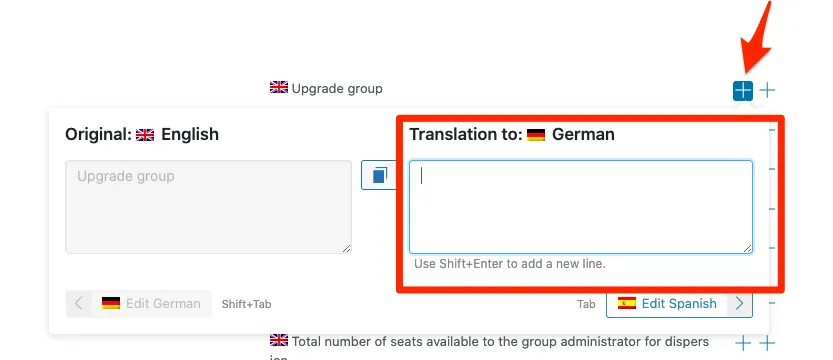Viewport: 833px width, 360px height.
Task: Click right chevron on Edit Spanish button
Action: (x=740, y=303)
